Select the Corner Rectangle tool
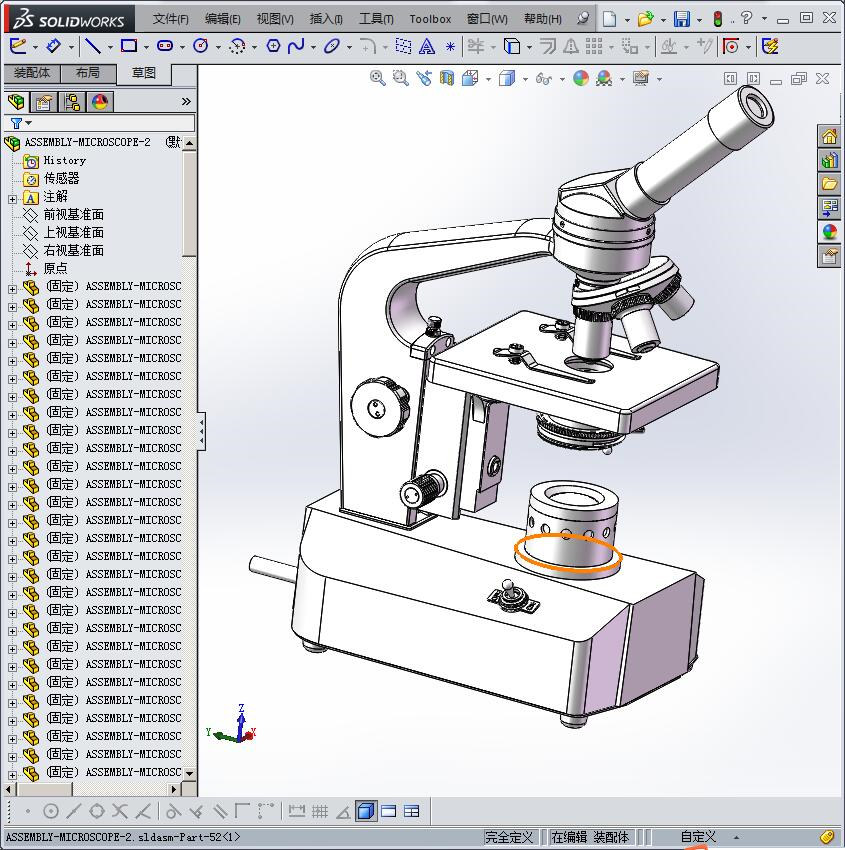This screenshot has width=845, height=850. [129, 46]
